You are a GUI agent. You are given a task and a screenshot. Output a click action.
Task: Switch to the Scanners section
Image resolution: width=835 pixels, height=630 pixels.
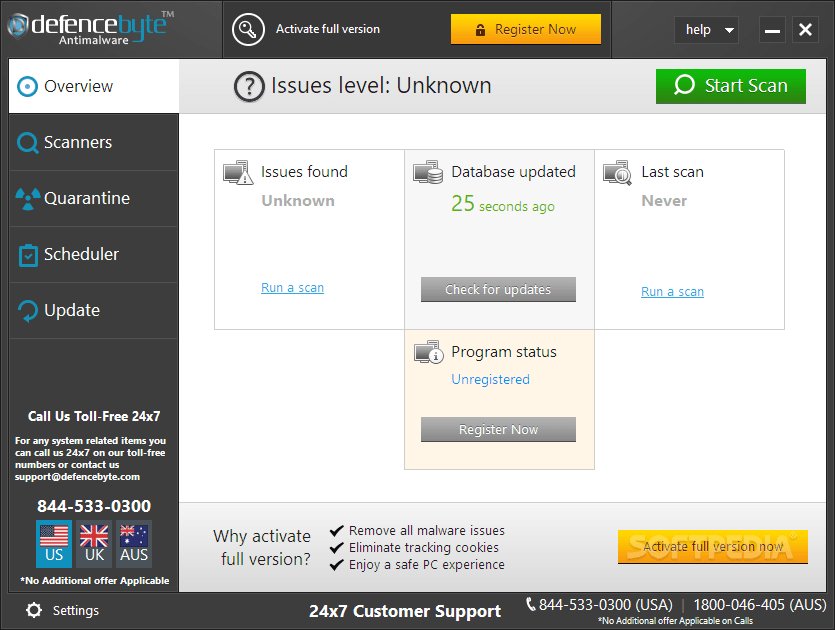(x=94, y=143)
